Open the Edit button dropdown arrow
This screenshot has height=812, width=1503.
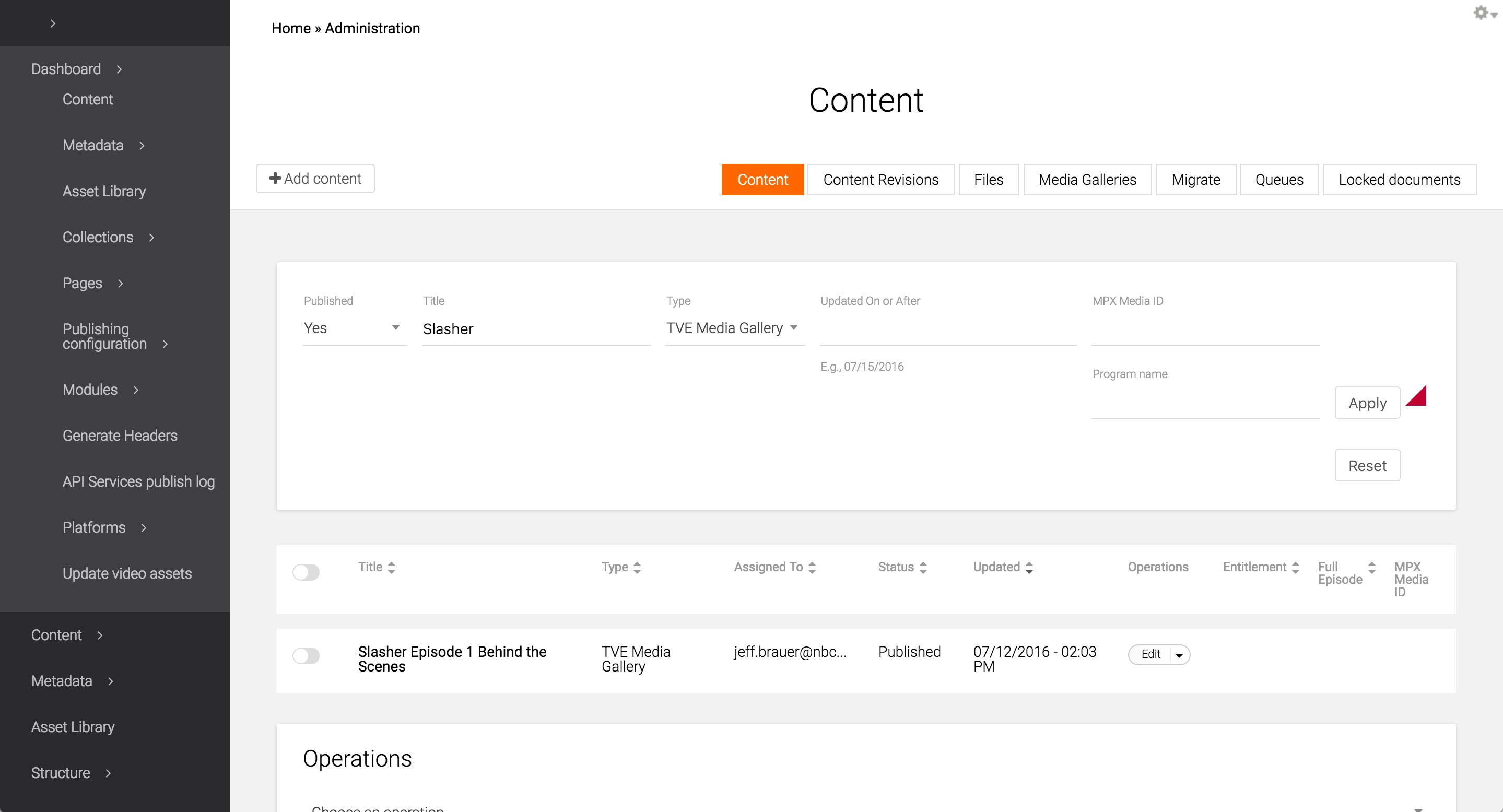tap(1179, 655)
